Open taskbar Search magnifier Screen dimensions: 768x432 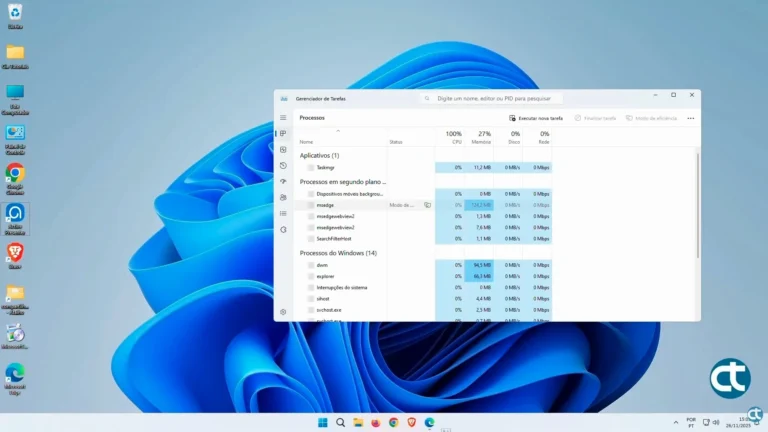coord(340,423)
